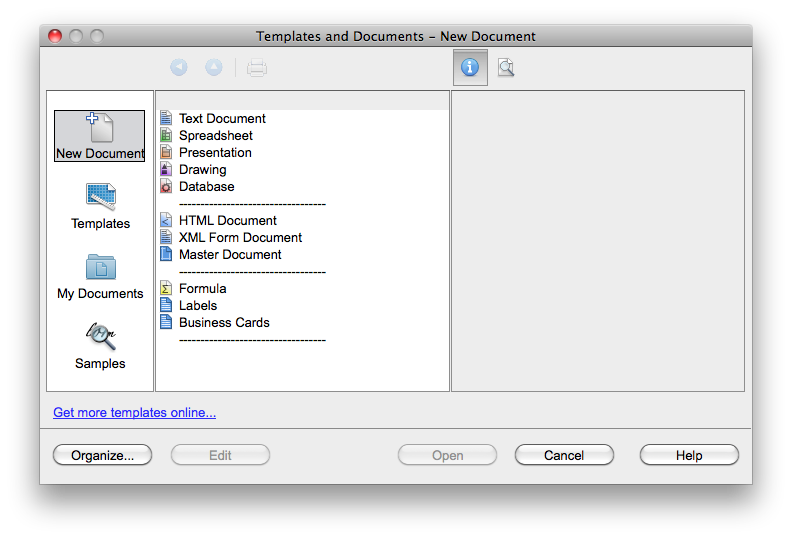Click the Spreadsheet file icon
The height and width of the screenshot is (539, 792).
point(166,135)
